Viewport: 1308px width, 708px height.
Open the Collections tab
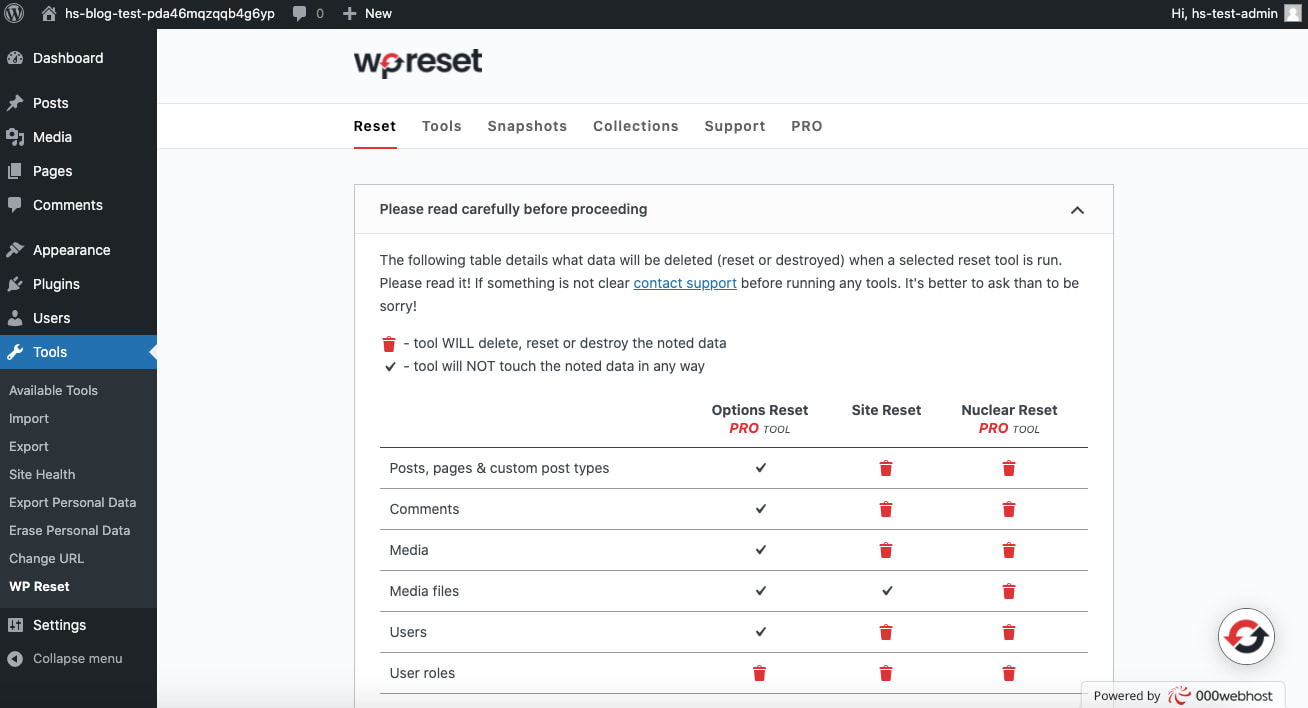635,126
